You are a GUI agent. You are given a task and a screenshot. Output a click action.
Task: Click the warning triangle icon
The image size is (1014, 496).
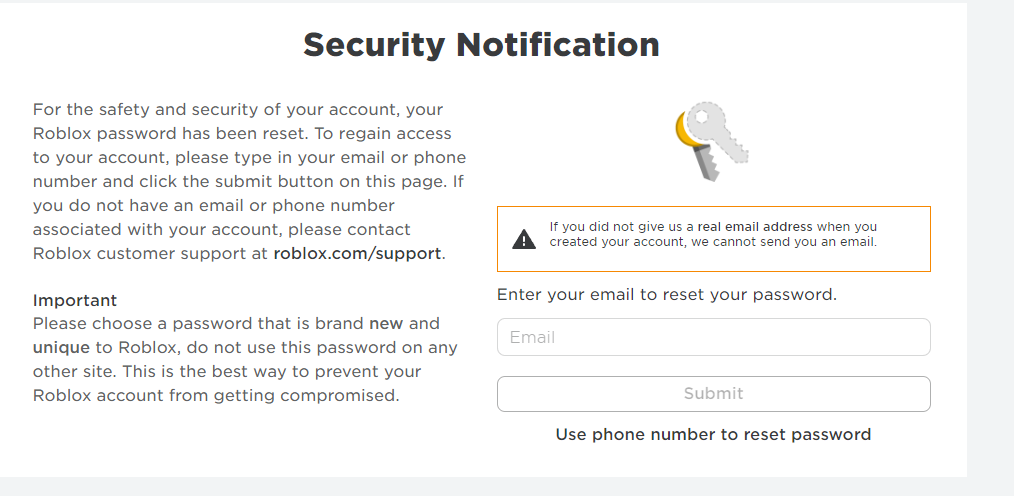tap(524, 239)
